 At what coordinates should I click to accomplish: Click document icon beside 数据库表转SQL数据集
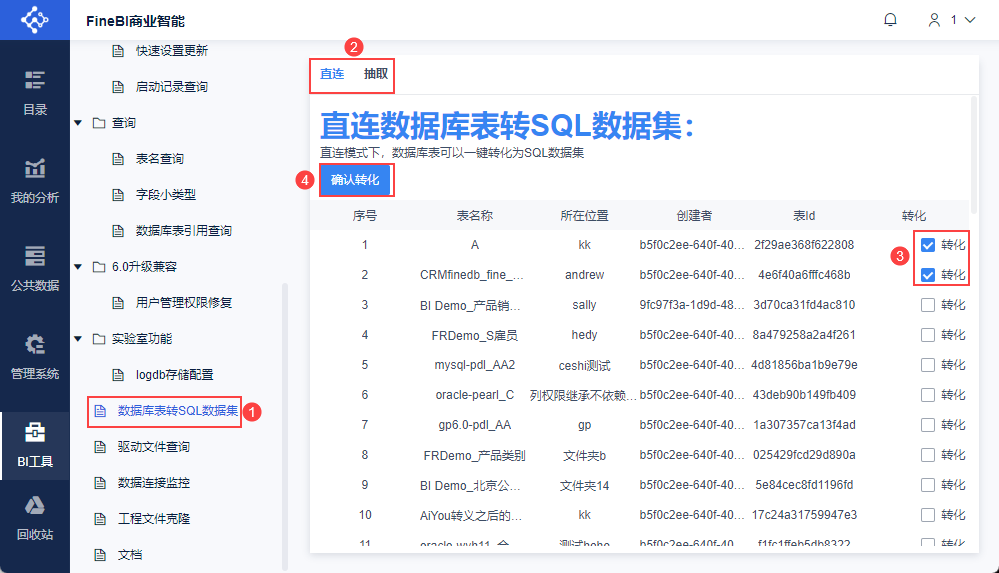click(x=100, y=411)
